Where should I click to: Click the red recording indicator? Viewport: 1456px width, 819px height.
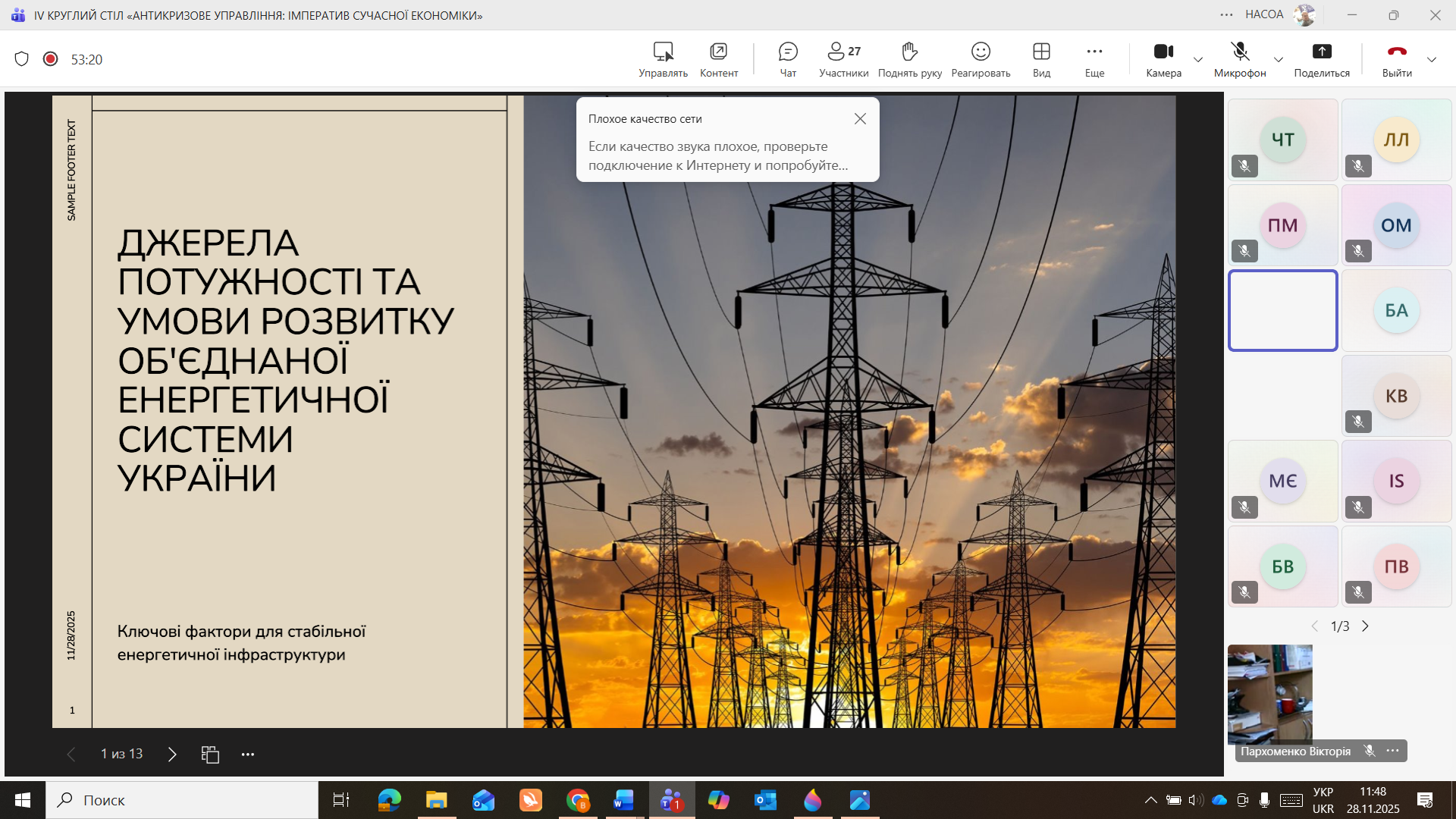click(x=51, y=59)
